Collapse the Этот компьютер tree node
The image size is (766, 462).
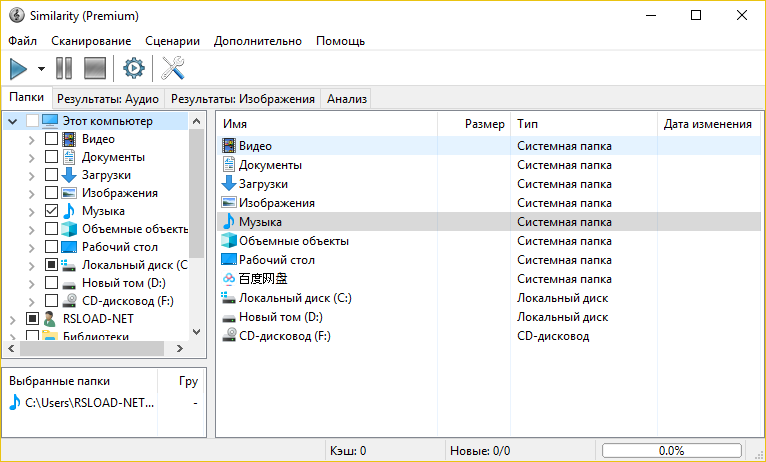click(x=13, y=121)
